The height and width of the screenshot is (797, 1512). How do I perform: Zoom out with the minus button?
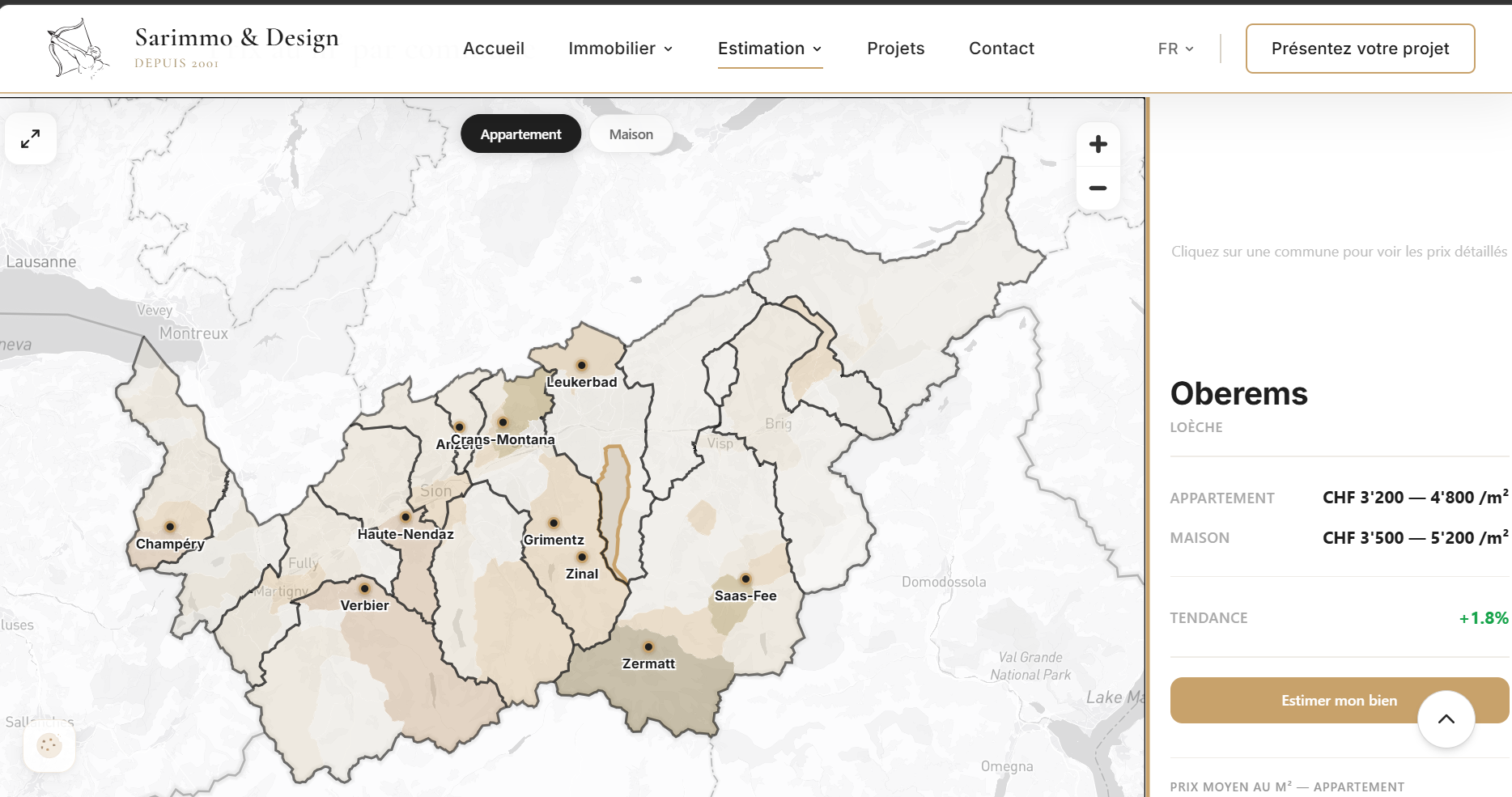1098,189
